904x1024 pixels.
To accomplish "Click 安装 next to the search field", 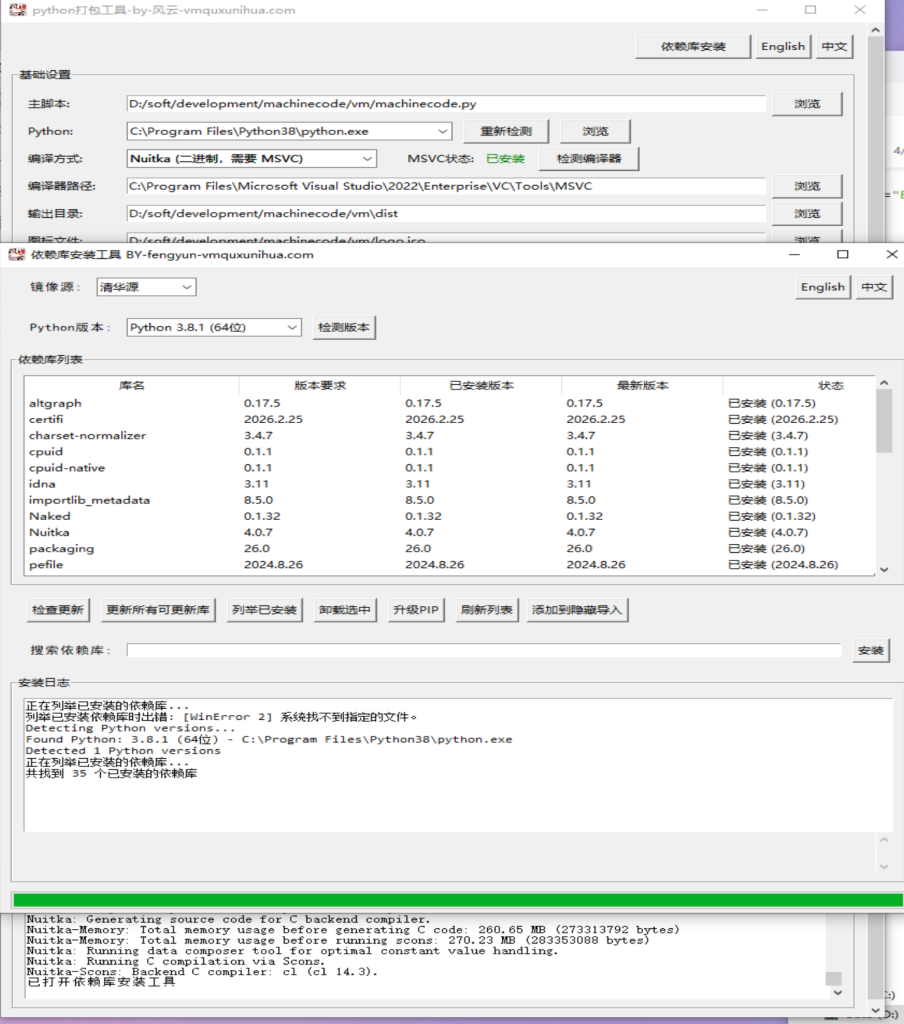I will coord(870,649).
